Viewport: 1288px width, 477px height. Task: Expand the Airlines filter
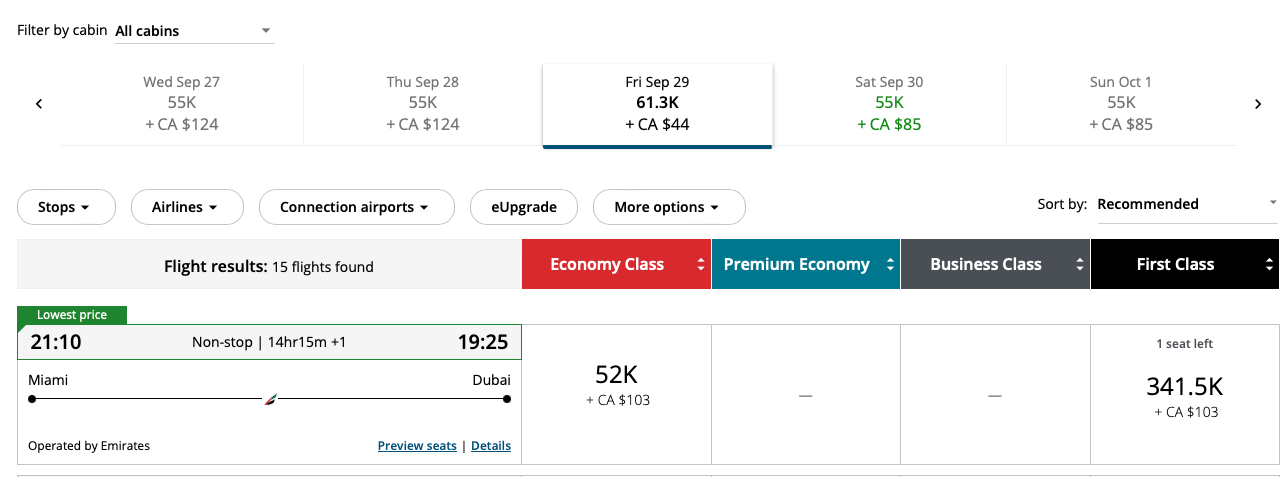187,207
